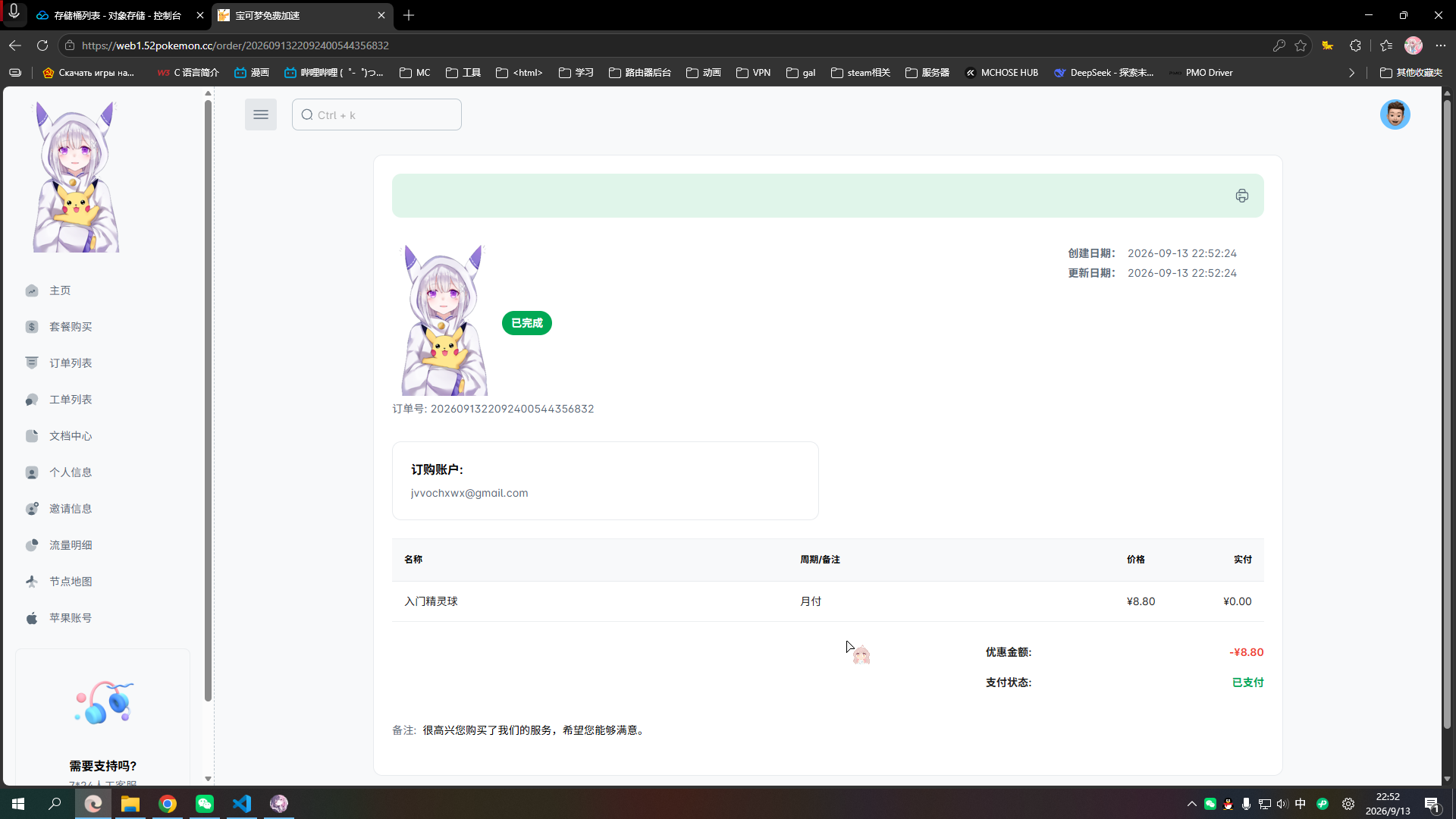Open the Windows Start menu
Screen dimensions: 1456x819
pyautogui.click(x=18, y=804)
